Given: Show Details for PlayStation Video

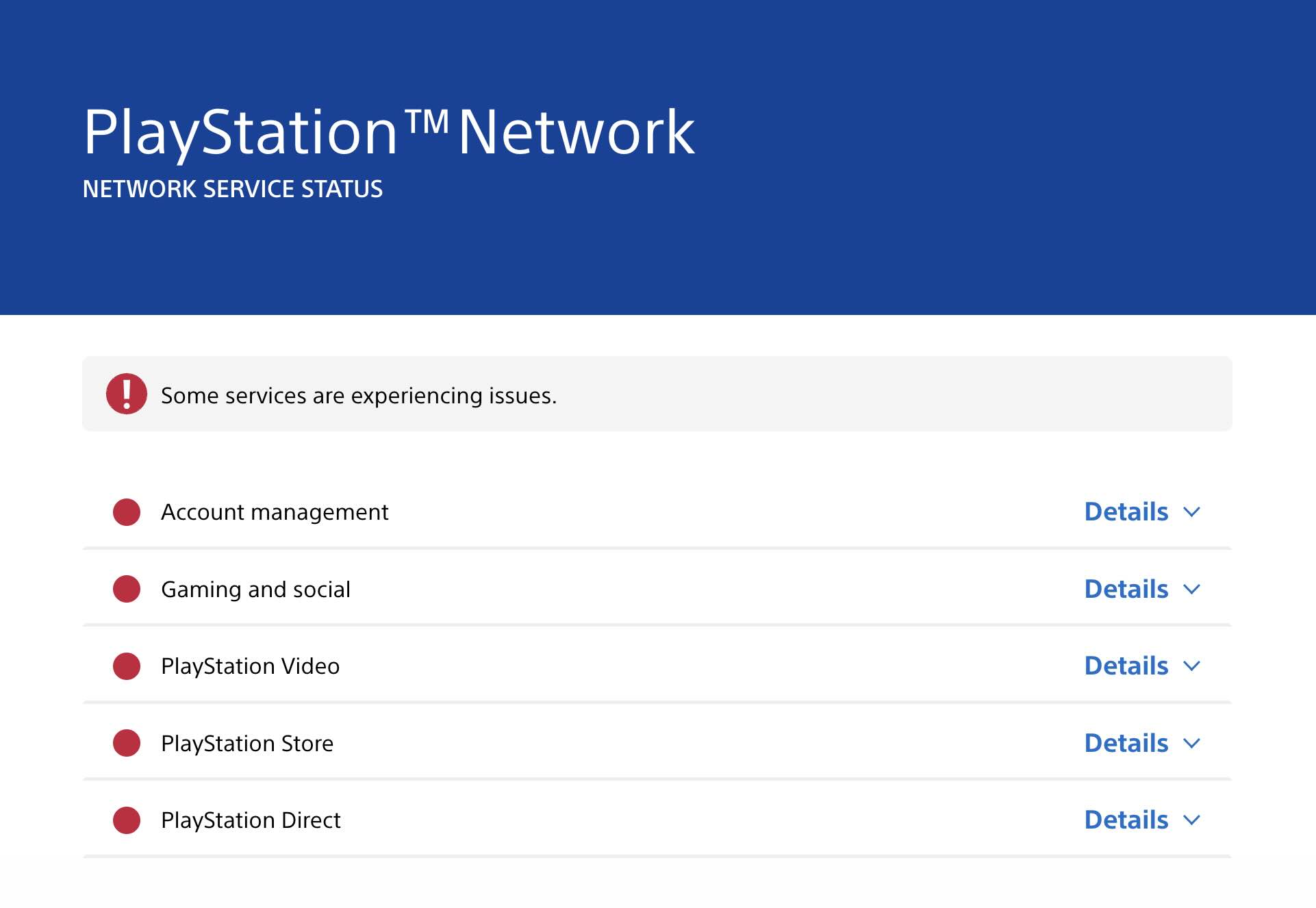Looking at the screenshot, I should click(1126, 666).
